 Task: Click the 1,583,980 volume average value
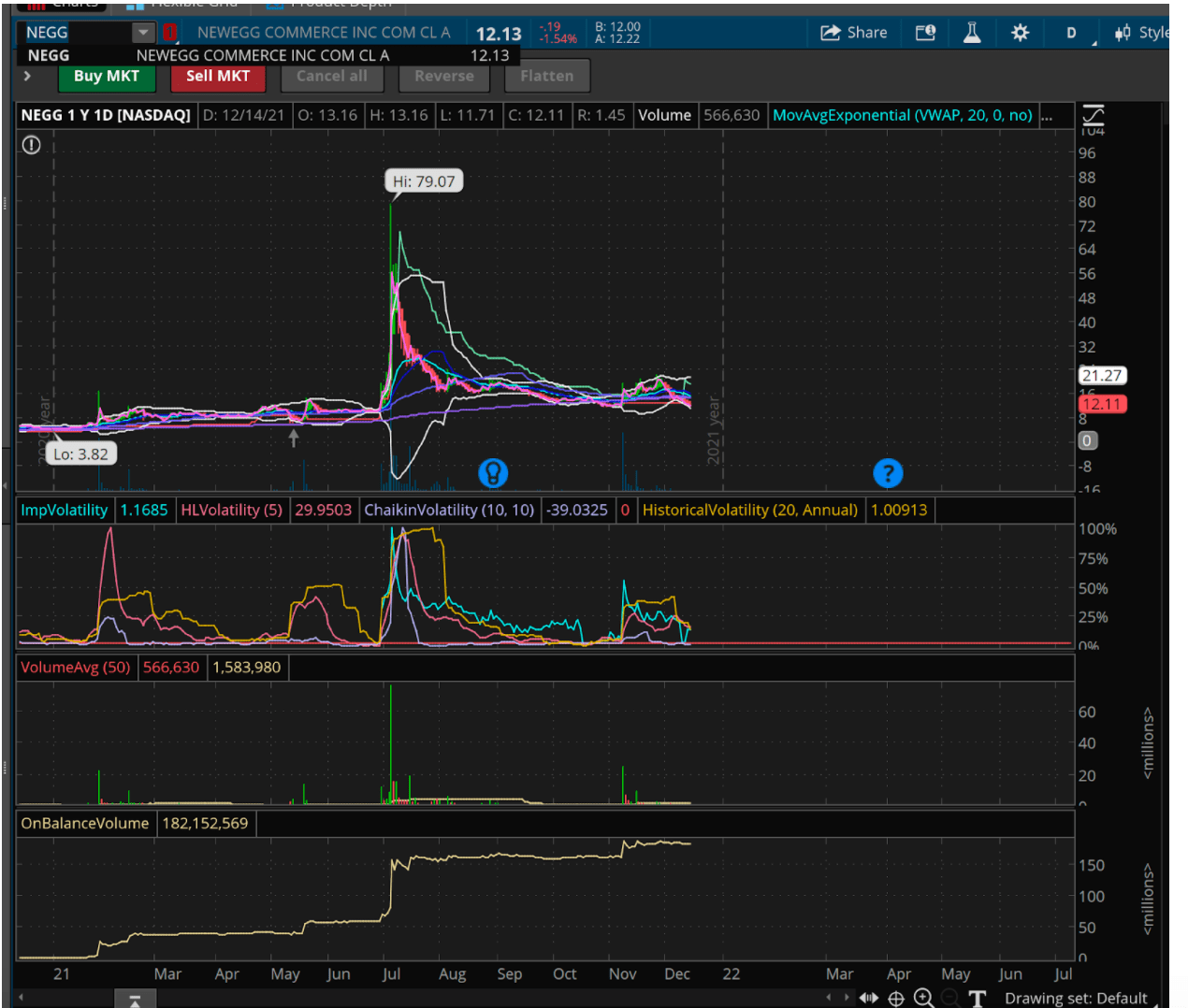pos(247,667)
